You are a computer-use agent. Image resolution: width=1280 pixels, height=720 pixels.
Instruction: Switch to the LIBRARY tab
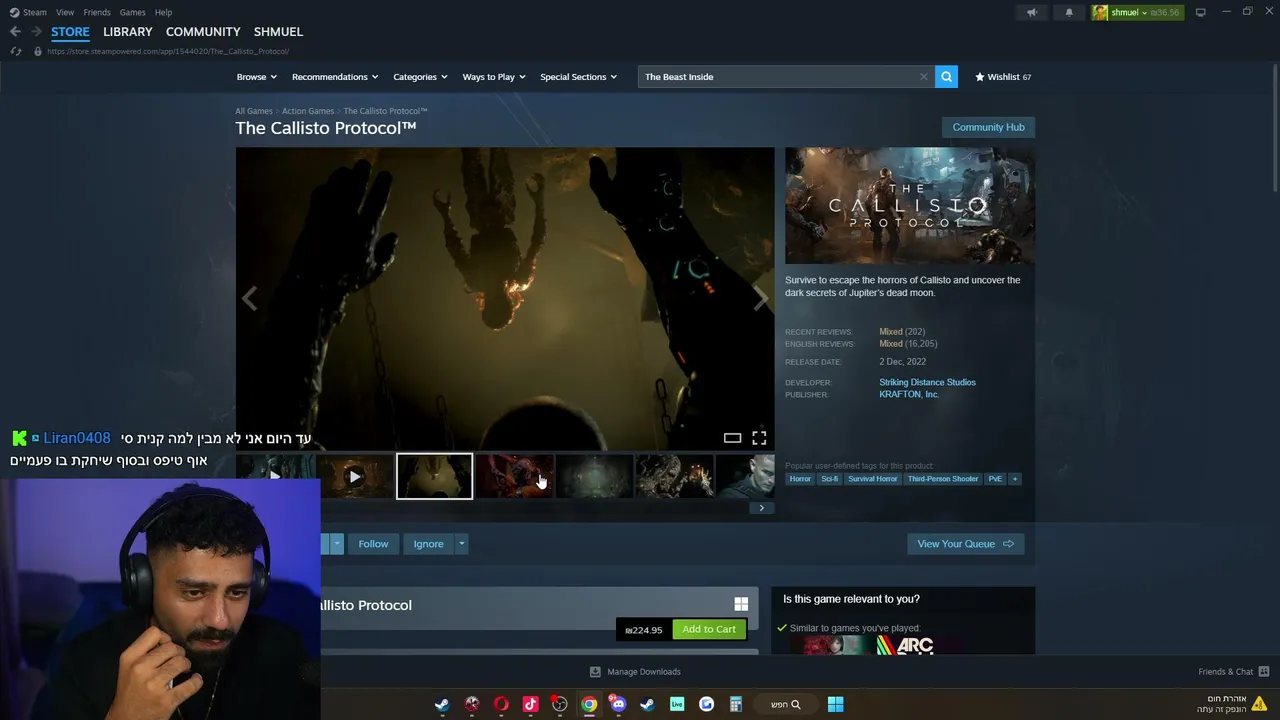(x=128, y=32)
